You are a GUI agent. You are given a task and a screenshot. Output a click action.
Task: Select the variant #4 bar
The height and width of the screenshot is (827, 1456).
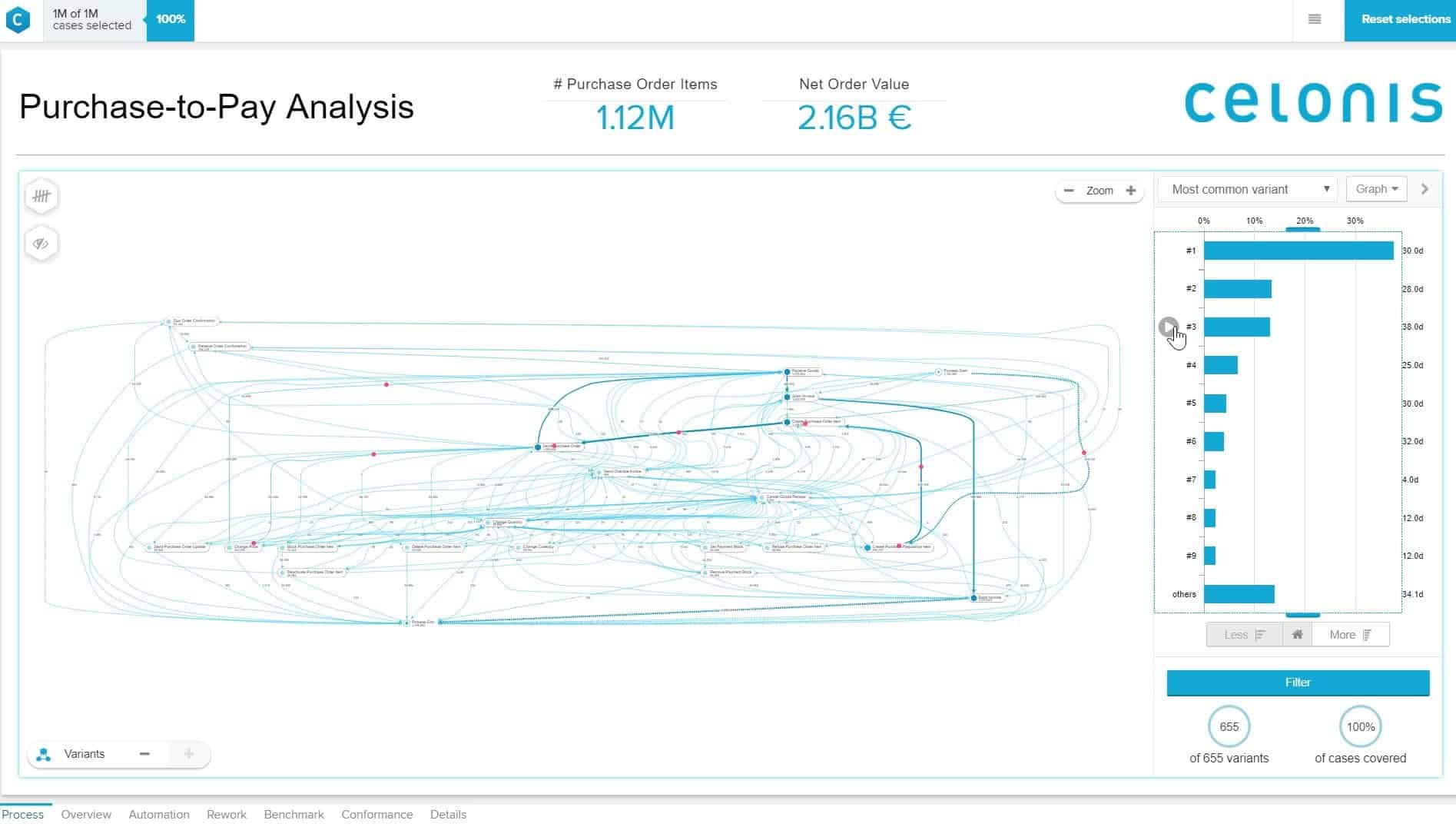click(1221, 365)
